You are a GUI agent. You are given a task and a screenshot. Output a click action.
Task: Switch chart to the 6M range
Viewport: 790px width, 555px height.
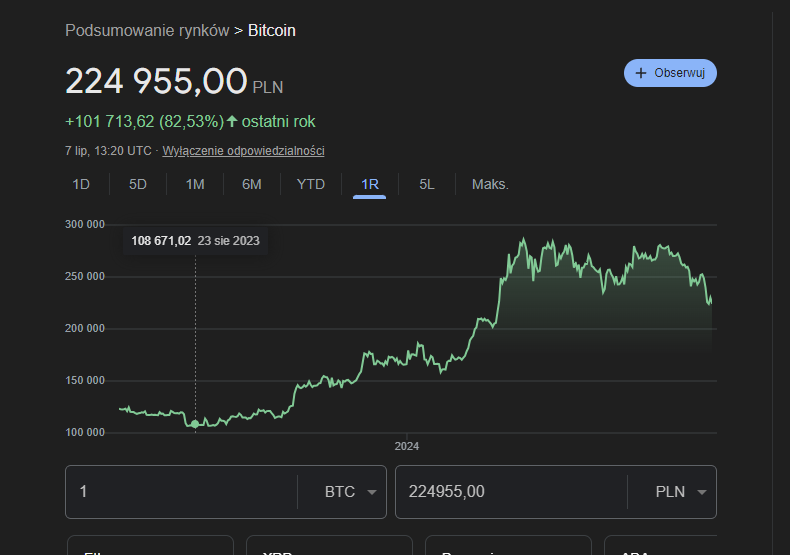[x=251, y=184]
